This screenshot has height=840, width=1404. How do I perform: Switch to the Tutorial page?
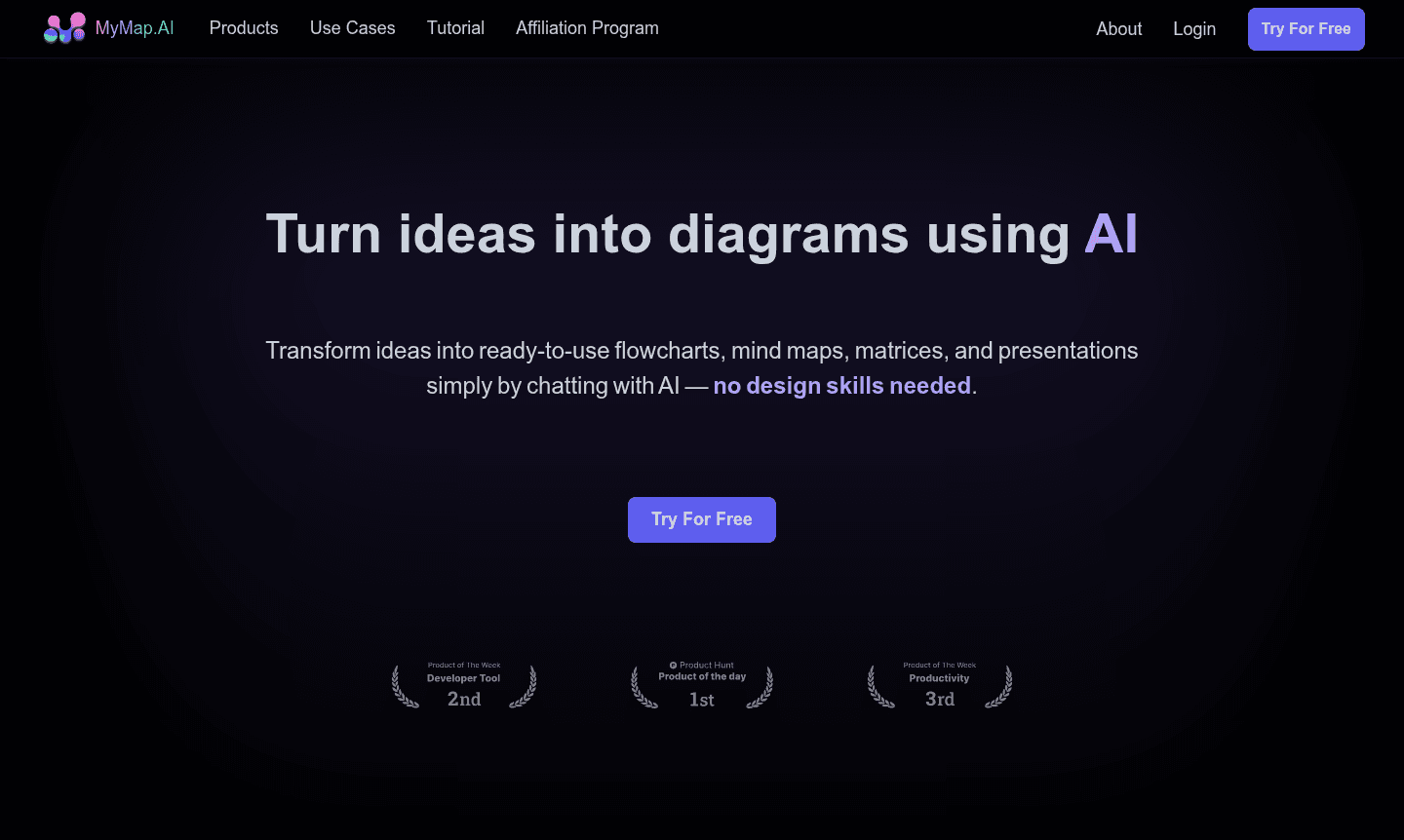455,28
